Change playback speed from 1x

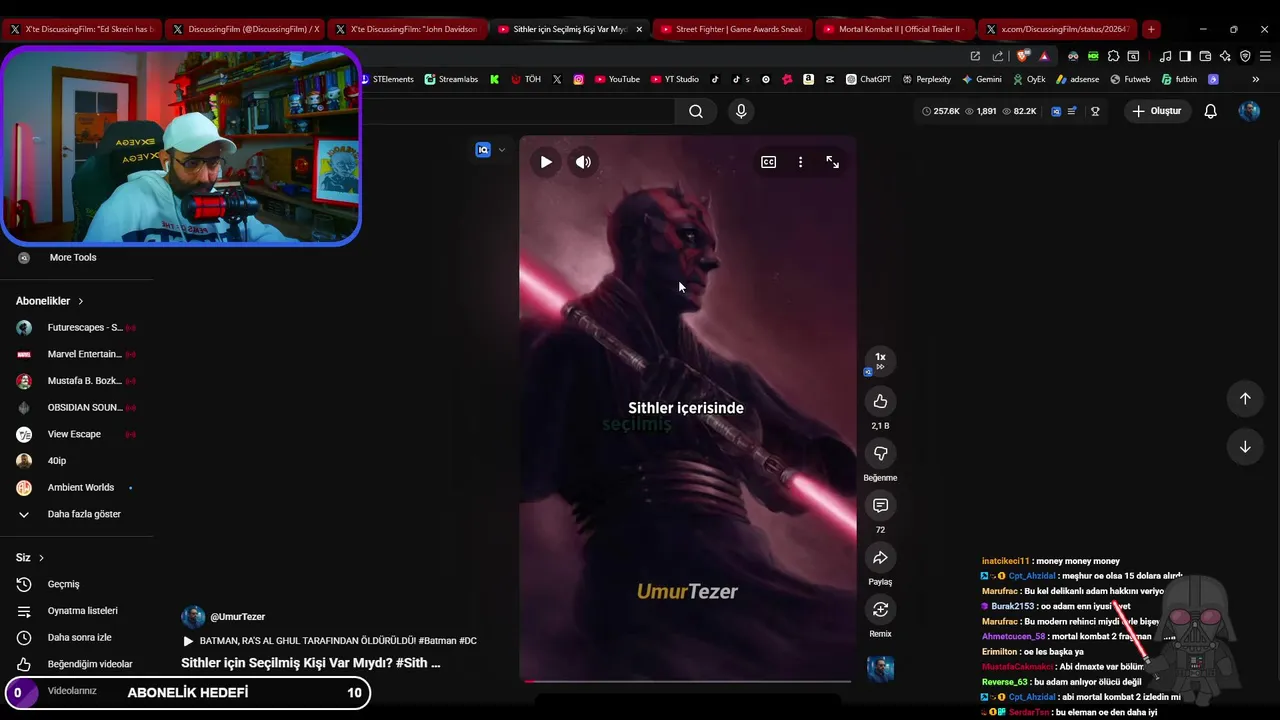coord(880,360)
